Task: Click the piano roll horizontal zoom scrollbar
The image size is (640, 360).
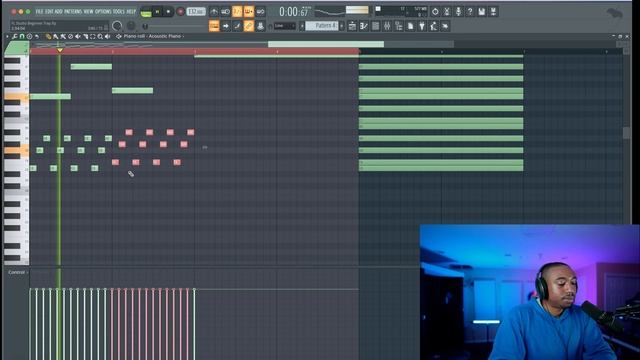Action: 326,44
